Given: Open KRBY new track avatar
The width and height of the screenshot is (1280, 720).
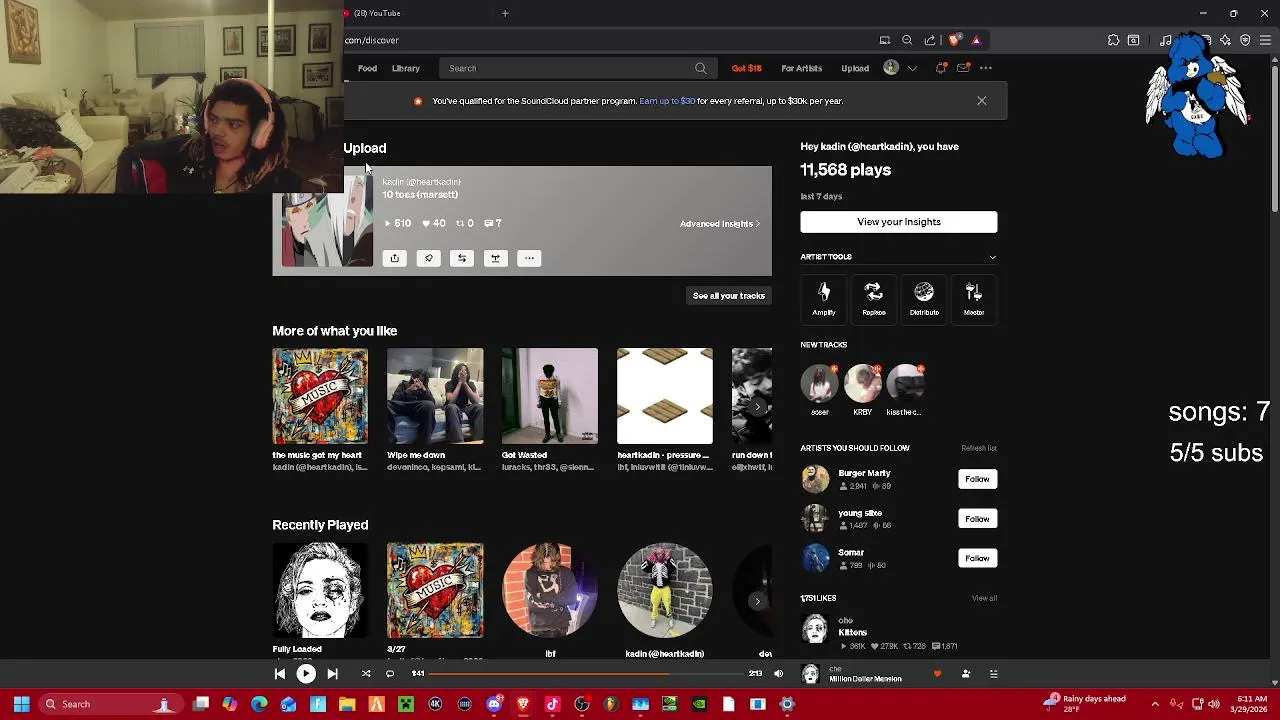Looking at the screenshot, I should [x=863, y=384].
